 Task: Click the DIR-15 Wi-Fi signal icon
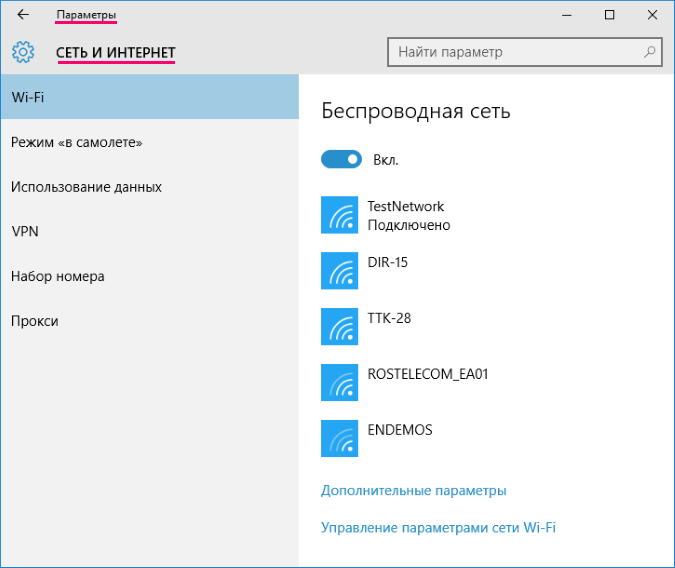point(340,271)
